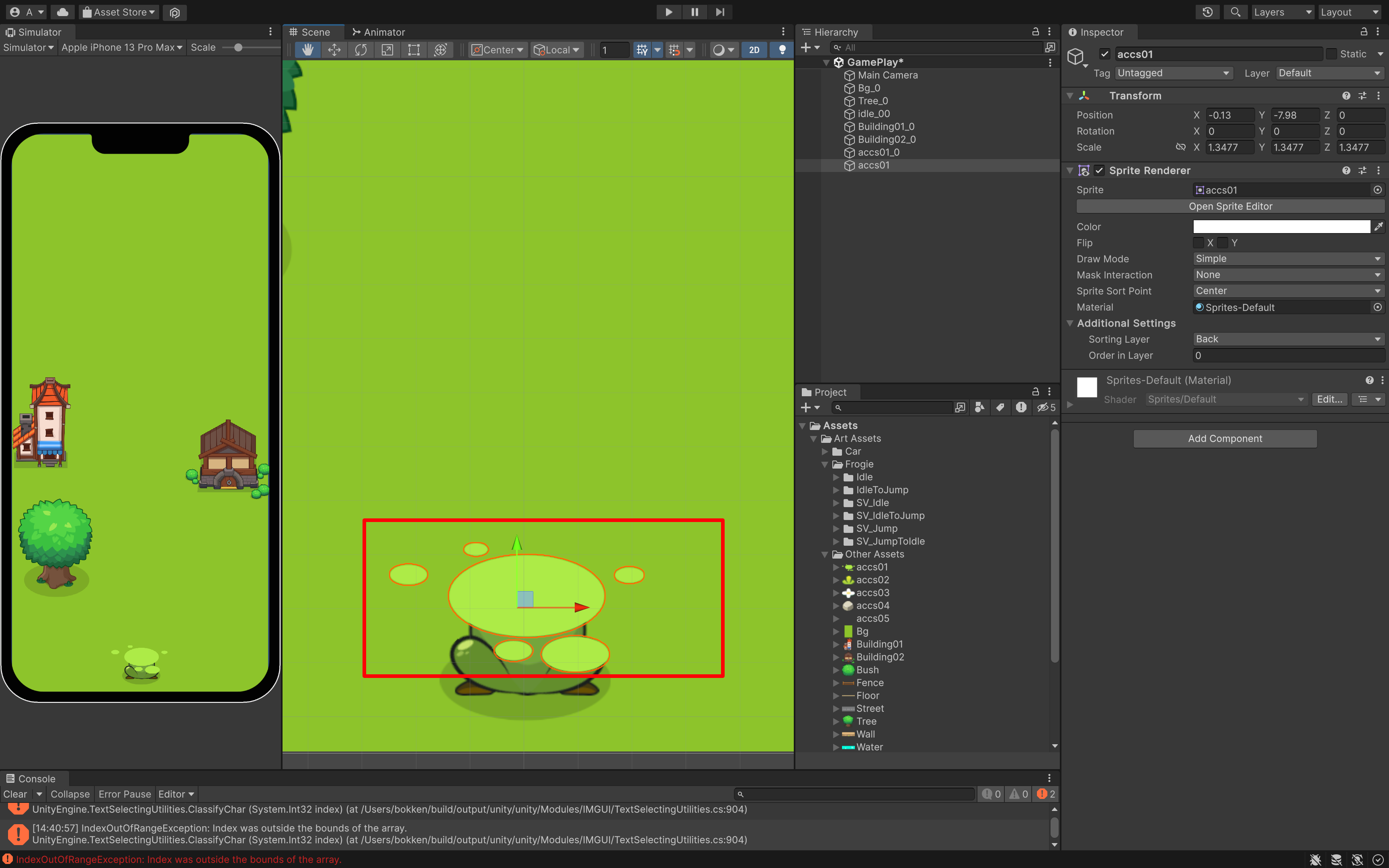Viewport: 1389px width, 868px height.
Task: Open the Package Manager icon in top bar
Action: click(x=175, y=12)
